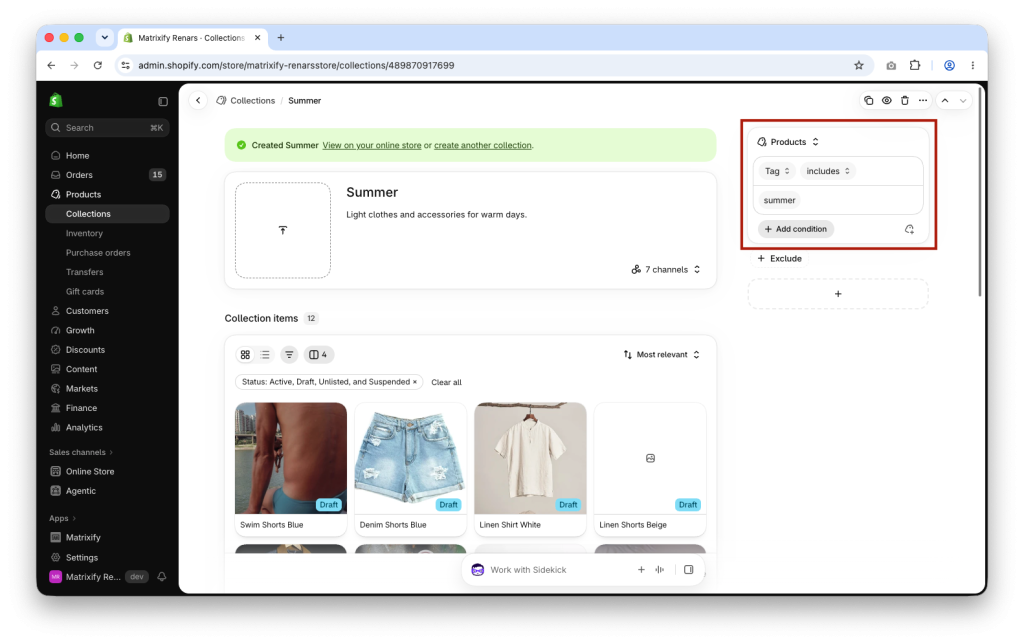Open Customers in the sidebar

tap(87, 311)
